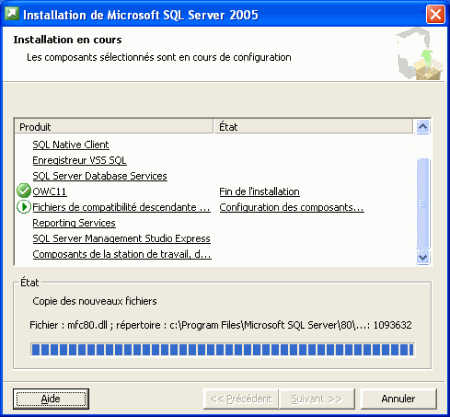The width and height of the screenshot is (450, 417).
Task: Click the installer icon in the title bar
Action: click(12, 14)
